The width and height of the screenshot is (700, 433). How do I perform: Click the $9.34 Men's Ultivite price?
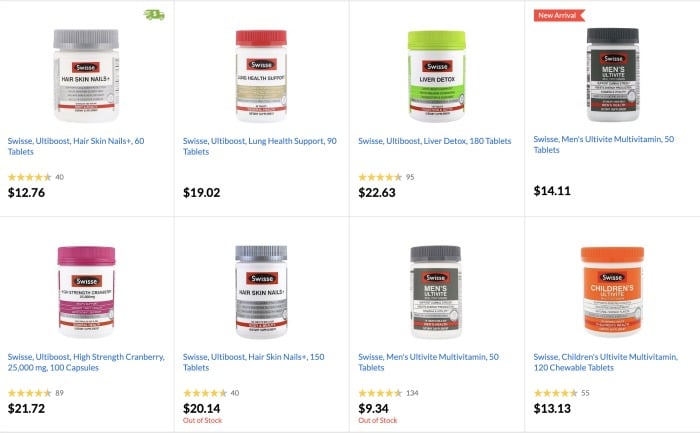tap(373, 408)
